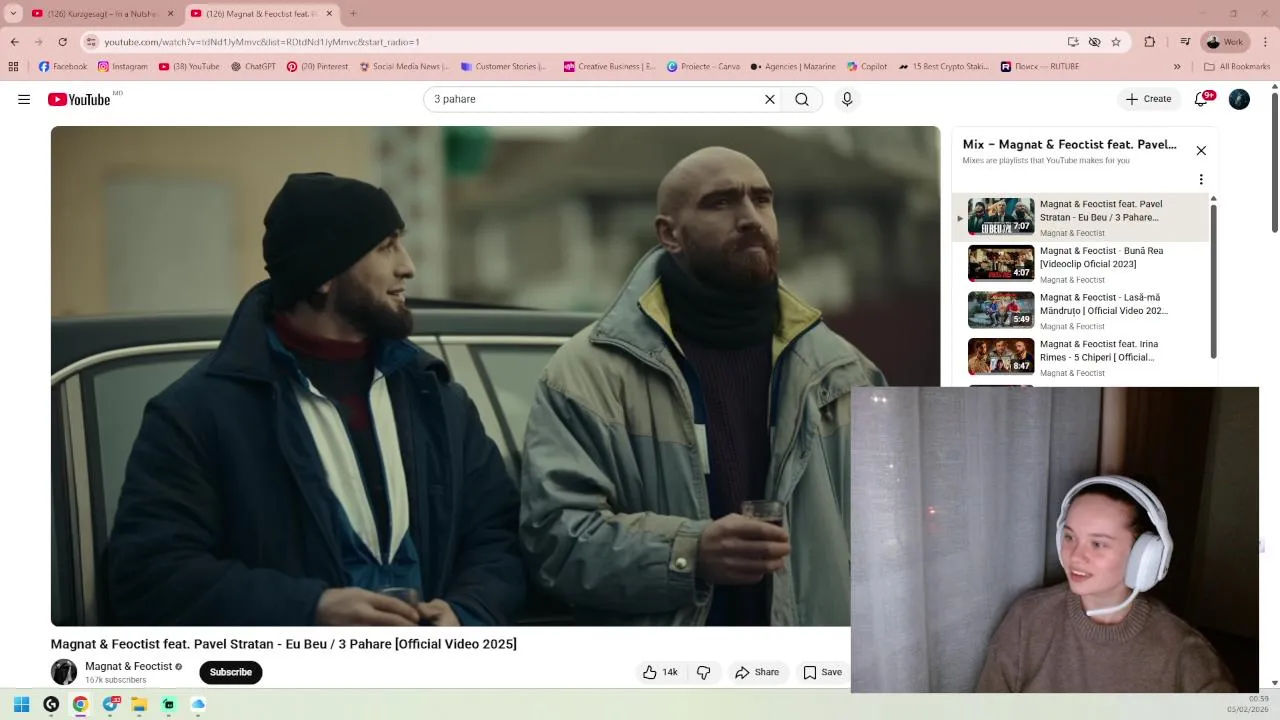Run the search with the magnifier button
Image resolution: width=1280 pixels, height=720 pixels.
pos(802,99)
